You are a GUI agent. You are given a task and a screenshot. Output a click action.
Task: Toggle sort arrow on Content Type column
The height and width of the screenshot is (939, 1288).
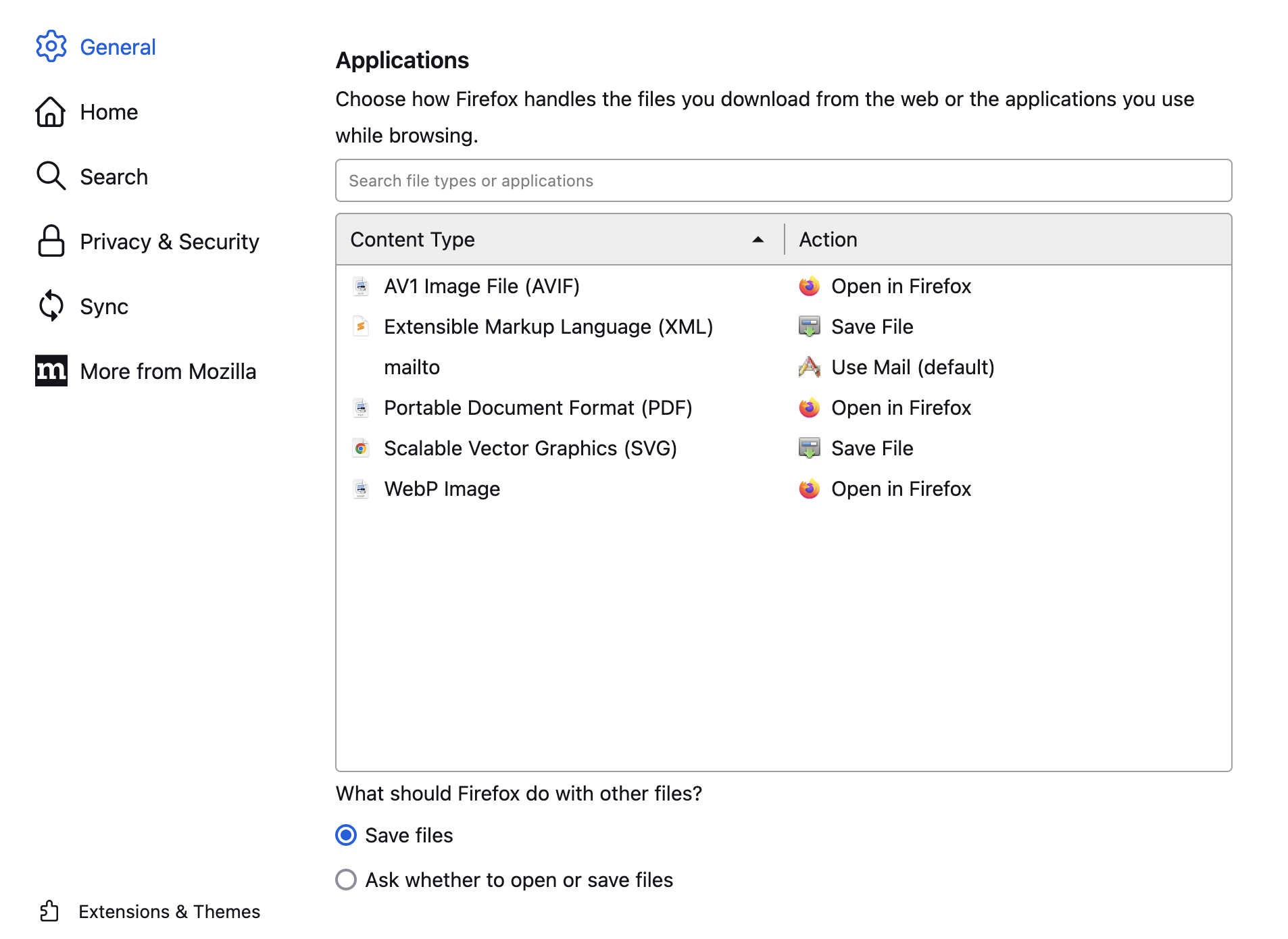[x=758, y=240]
